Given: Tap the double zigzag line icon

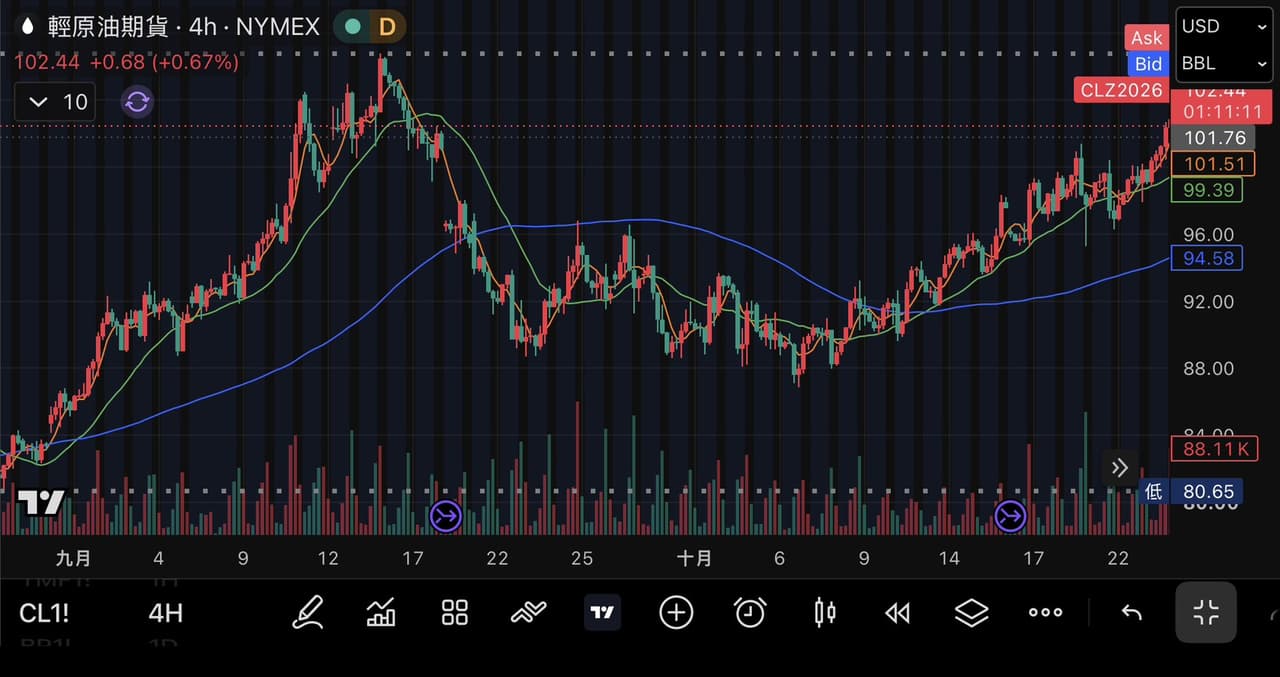Looking at the screenshot, I should [528, 612].
